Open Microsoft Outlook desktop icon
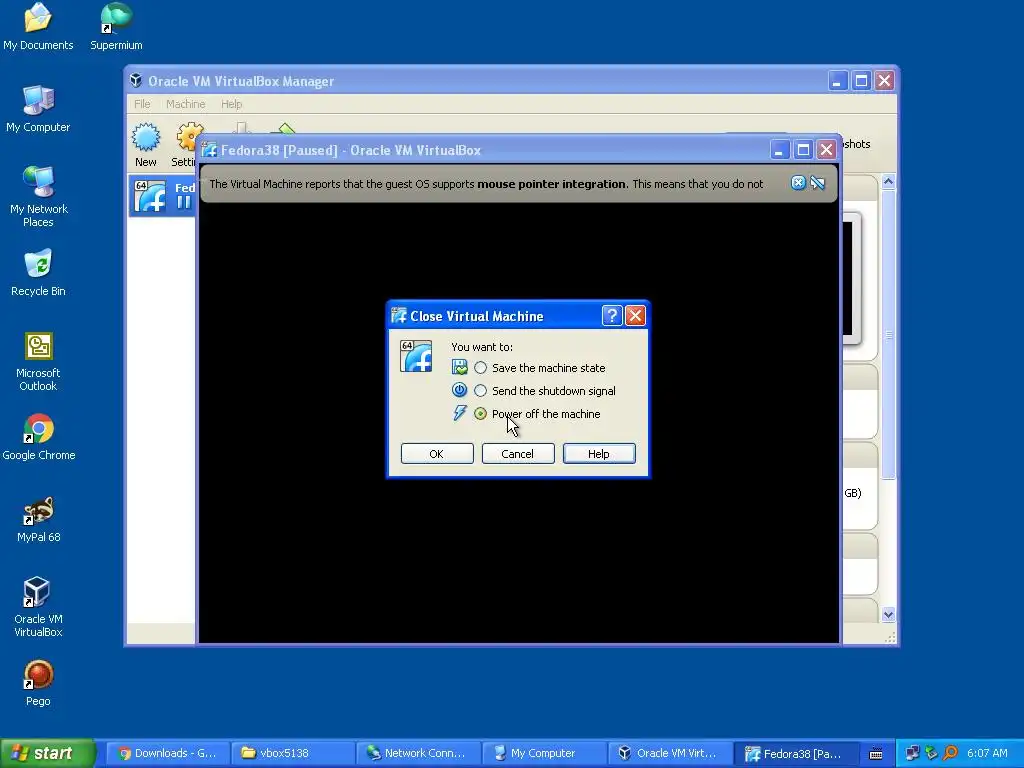The width and height of the screenshot is (1024, 768). click(x=38, y=362)
